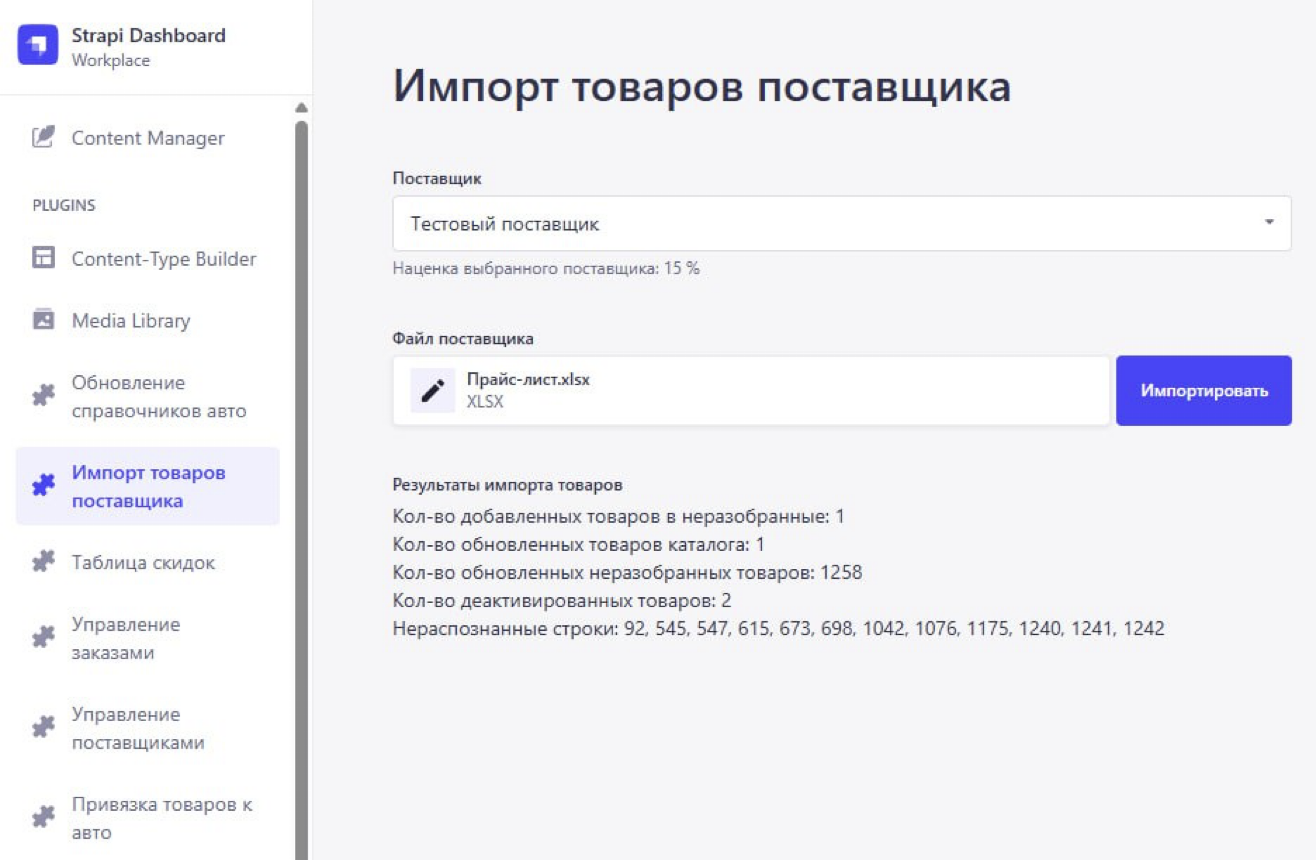Screen dimensions: 1316x860
Task: Click puzzle icon beside Управление заказами
Action: 43,639
